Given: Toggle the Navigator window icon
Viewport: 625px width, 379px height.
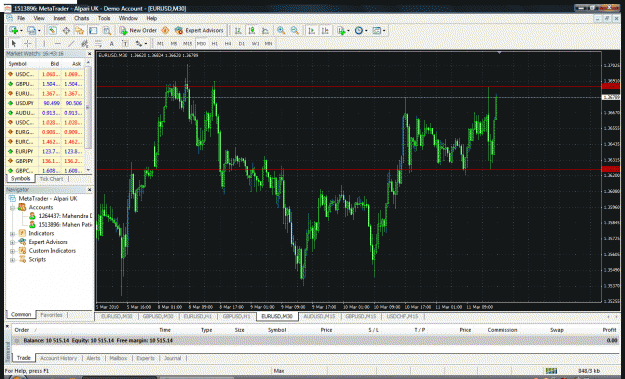Looking at the screenshot, I should (x=80, y=30).
